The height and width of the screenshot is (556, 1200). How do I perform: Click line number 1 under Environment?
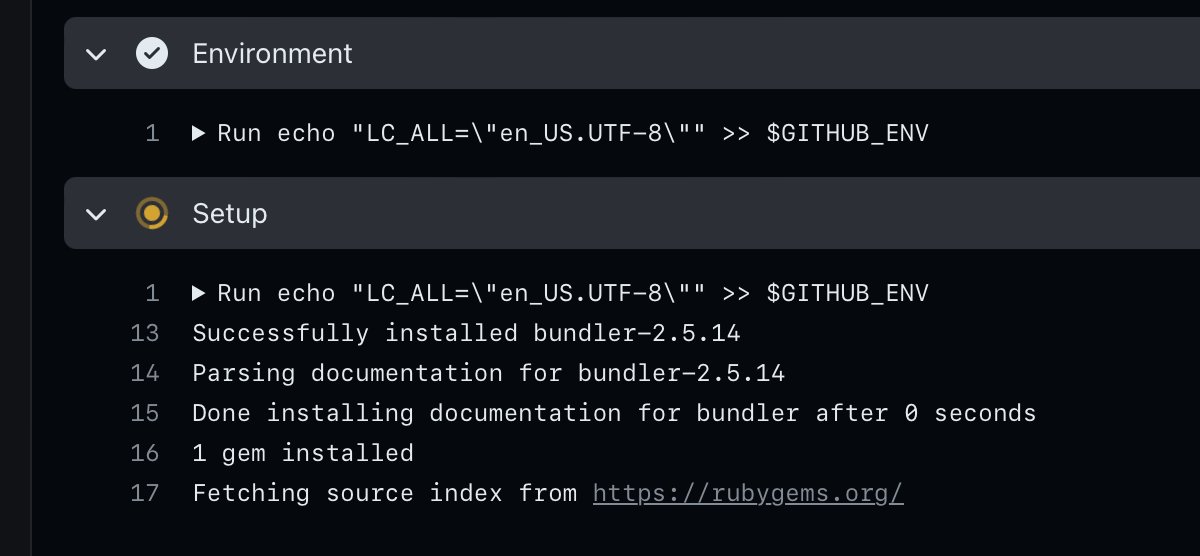[x=152, y=133]
